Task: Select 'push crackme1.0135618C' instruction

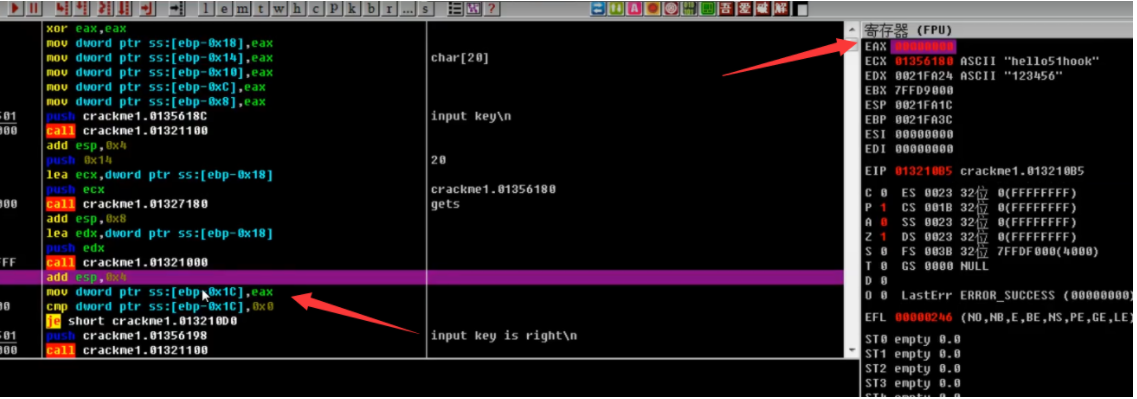Action: click(126, 116)
